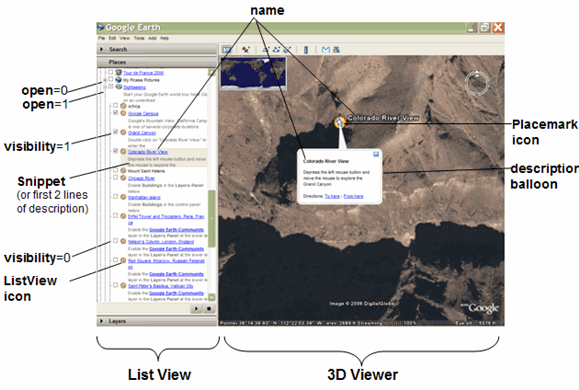Click the Play tour button
This screenshot has width=579, height=390.
point(196,309)
